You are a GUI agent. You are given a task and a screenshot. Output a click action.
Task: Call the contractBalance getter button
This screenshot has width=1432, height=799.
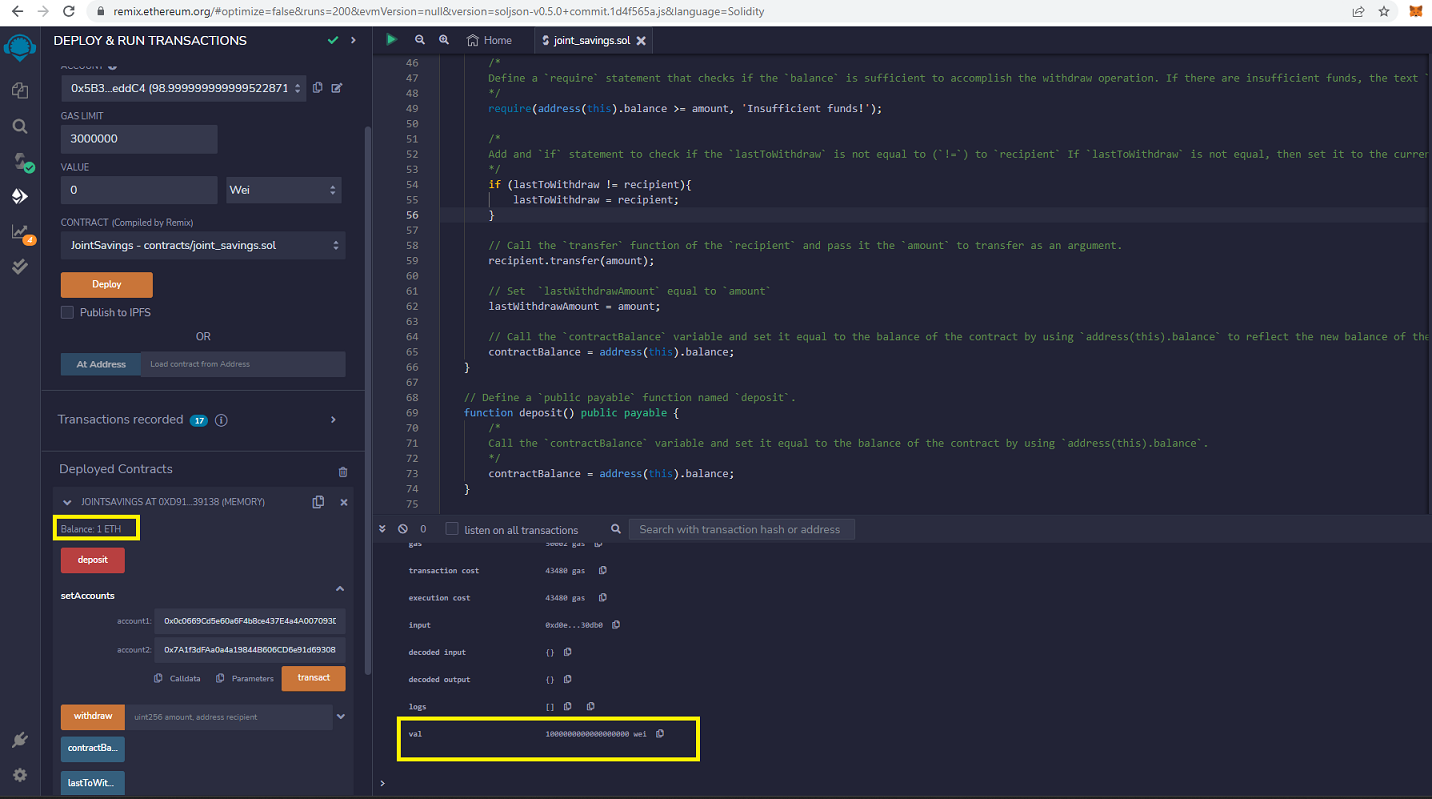[x=93, y=748]
